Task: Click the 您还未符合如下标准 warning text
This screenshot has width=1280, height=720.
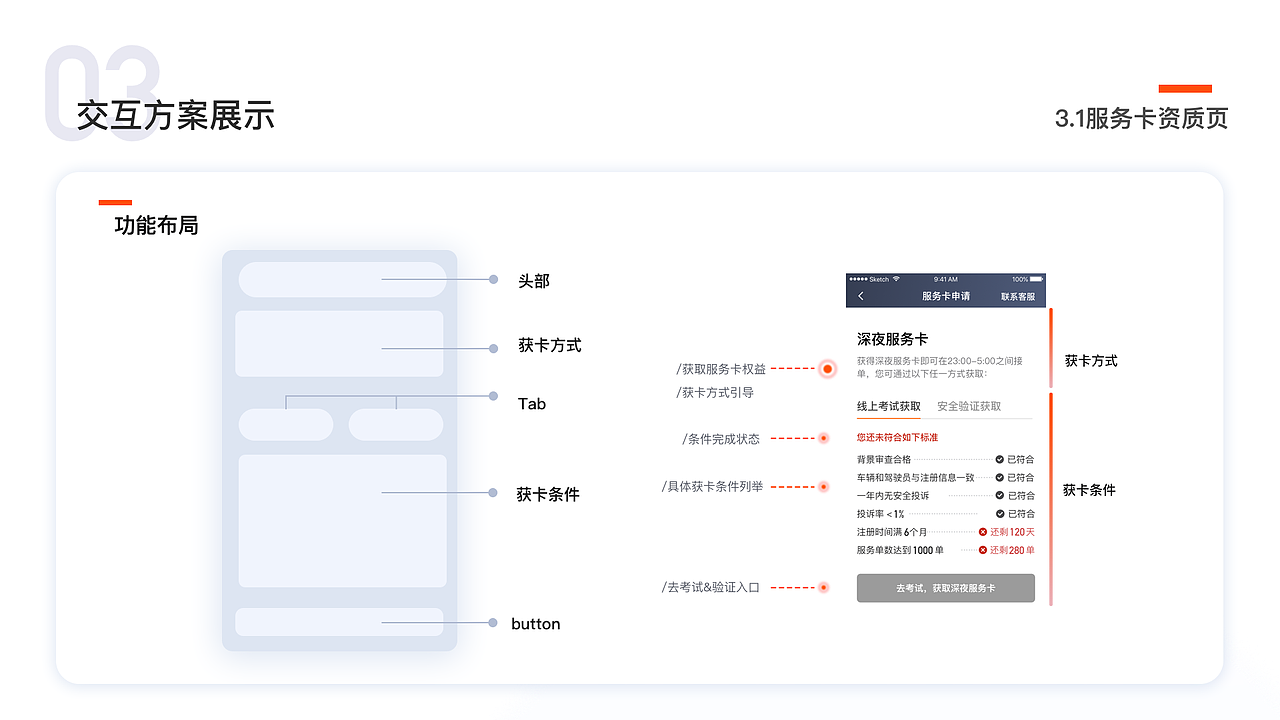Action: tap(898, 438)
